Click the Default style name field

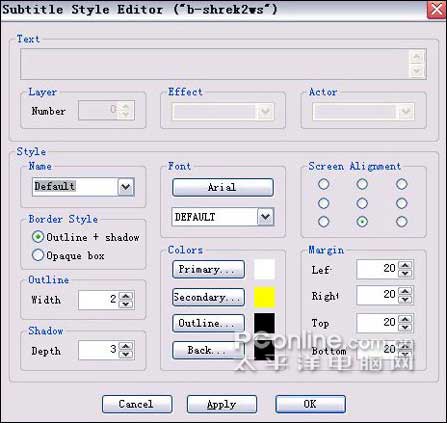tap(75, 187)
